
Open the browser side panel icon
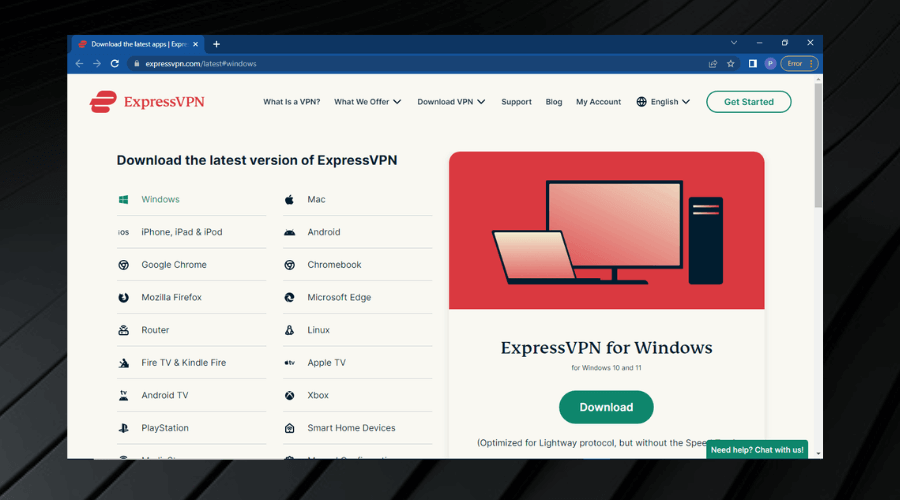point(752,64)
